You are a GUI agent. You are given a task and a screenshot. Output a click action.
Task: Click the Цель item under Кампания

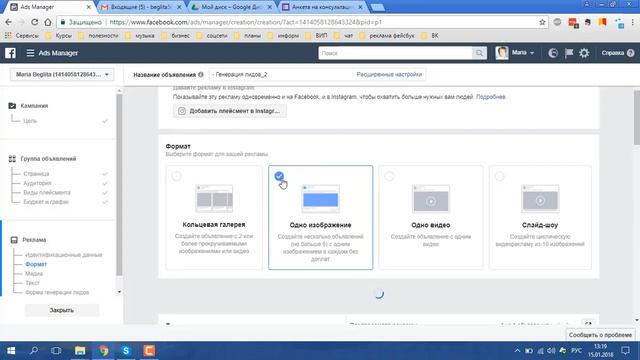point(30,121)
